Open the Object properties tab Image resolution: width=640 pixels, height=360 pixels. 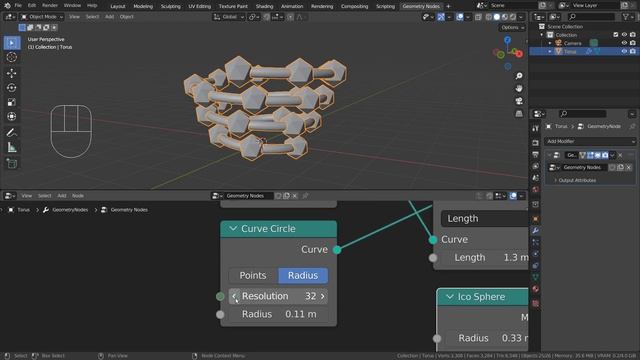click(x=536, y=219)
